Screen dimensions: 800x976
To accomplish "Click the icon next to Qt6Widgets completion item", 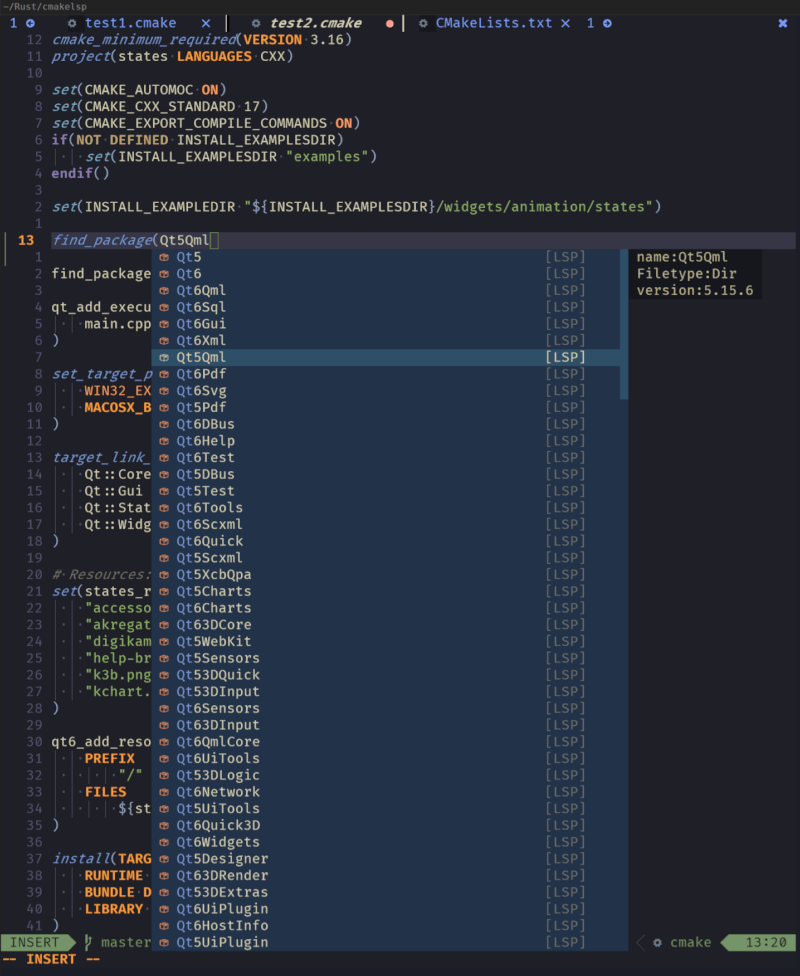I will point(162,841).
